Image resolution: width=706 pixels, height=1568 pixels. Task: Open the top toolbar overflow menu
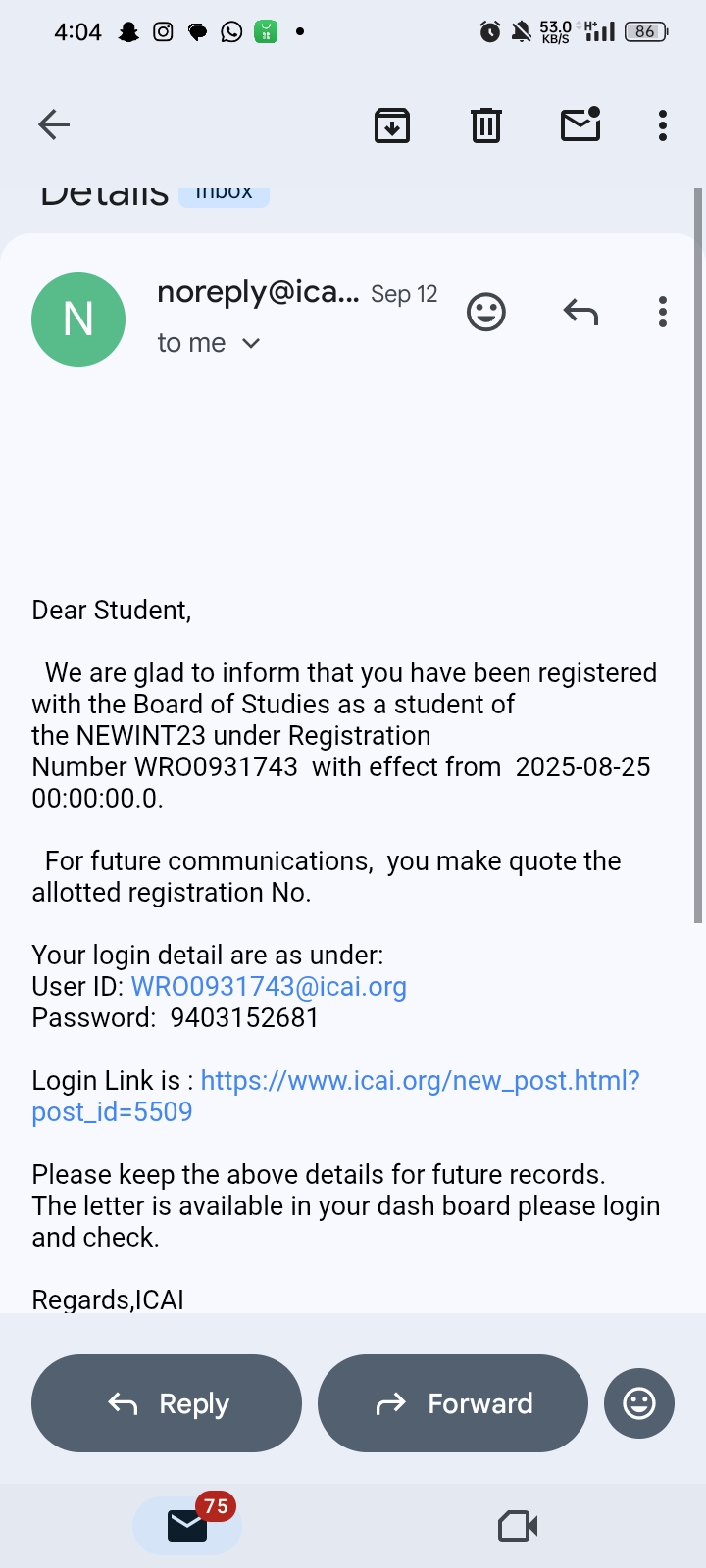663,125
